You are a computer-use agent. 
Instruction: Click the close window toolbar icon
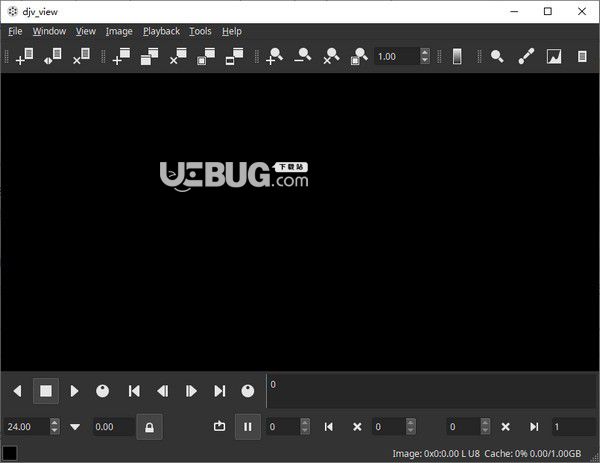pos(178,57)
